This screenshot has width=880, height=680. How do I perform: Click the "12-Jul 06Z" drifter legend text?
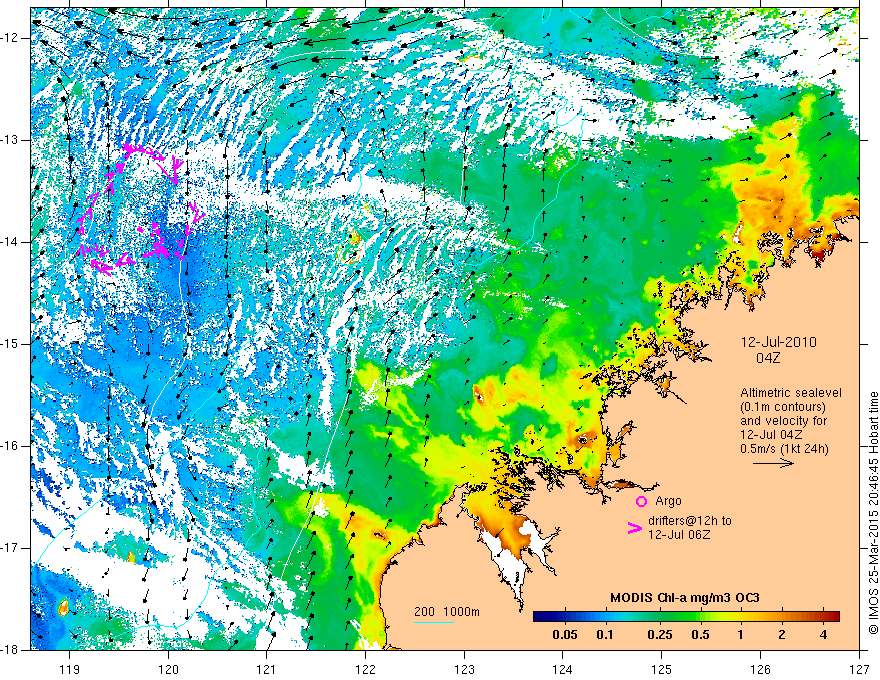pyautogui.click(x=679, y=535)
